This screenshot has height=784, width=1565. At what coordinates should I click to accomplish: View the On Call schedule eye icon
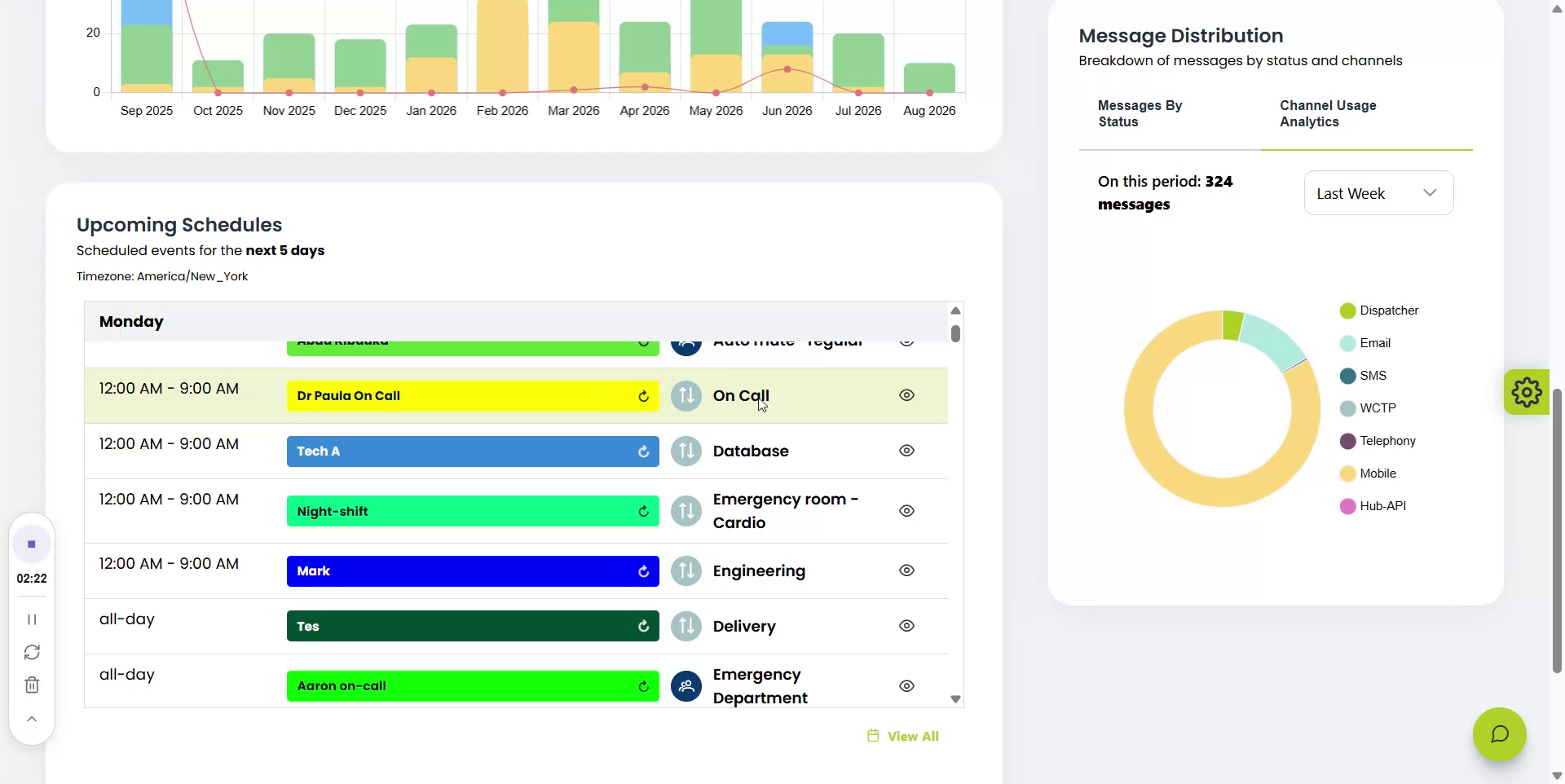906,395
